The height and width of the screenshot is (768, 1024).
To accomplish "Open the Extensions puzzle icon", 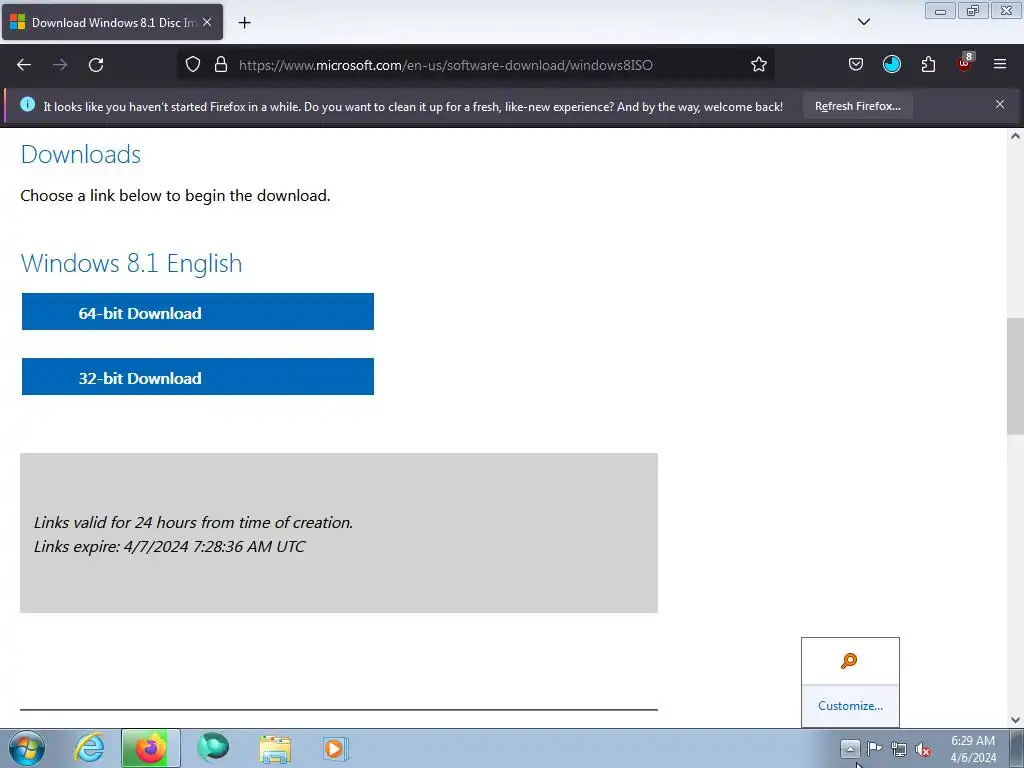I will point(928,65).
